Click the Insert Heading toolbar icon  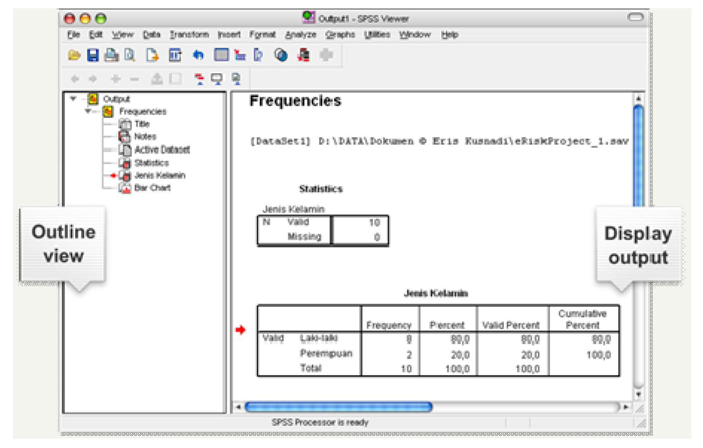click(199, 79)
